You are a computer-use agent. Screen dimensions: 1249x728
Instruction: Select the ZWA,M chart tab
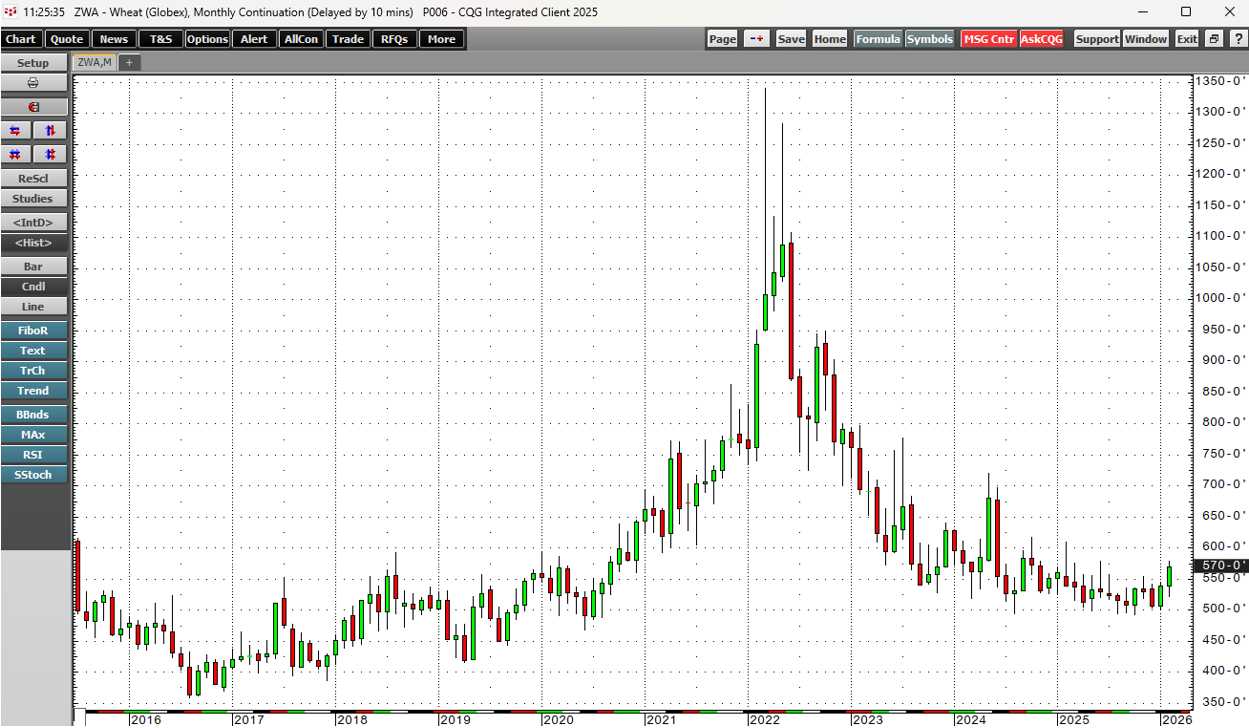pyautogui.click(x=96, y=62)
